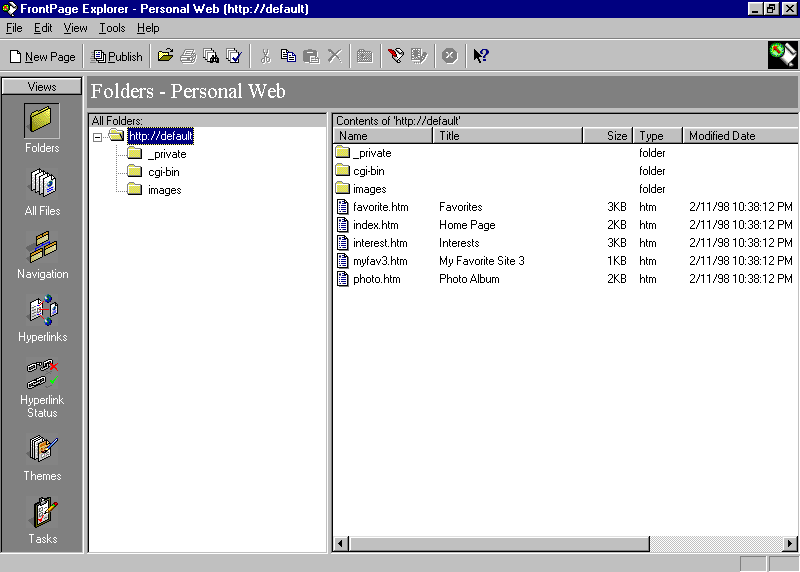The width and height of the screenshot is (800, 572).
Task: Sort by Name column header
Action: click(x=383, y=136)
